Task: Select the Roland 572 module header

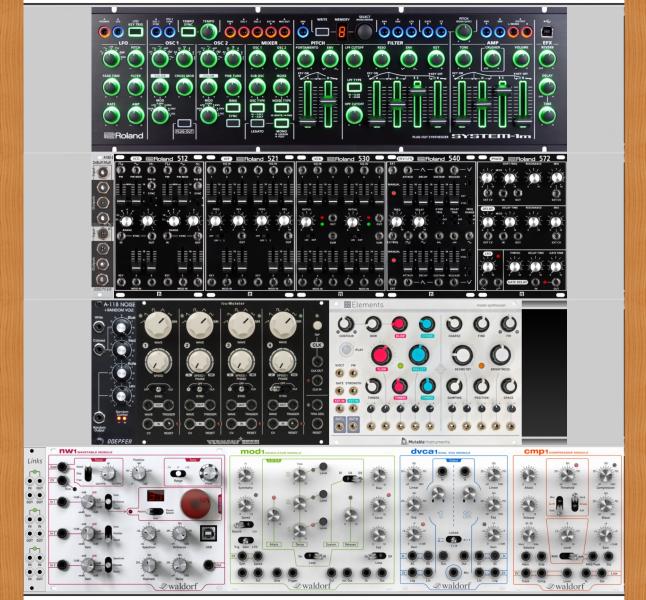Action: (x=522, y=158)
